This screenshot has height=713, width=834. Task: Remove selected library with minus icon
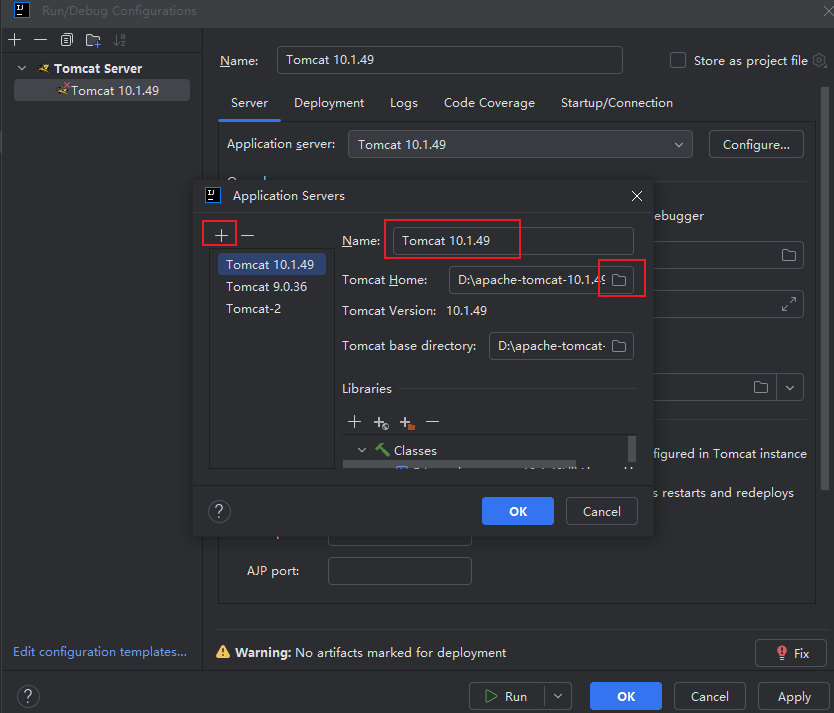[x=432, y=422]
